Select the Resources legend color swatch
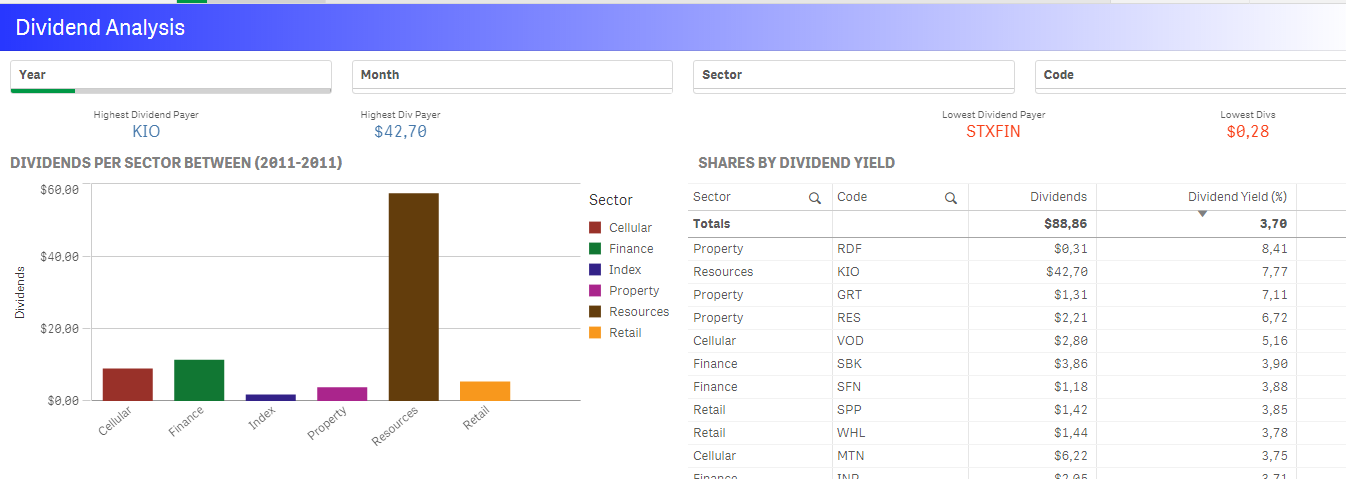 coord(596,312)
